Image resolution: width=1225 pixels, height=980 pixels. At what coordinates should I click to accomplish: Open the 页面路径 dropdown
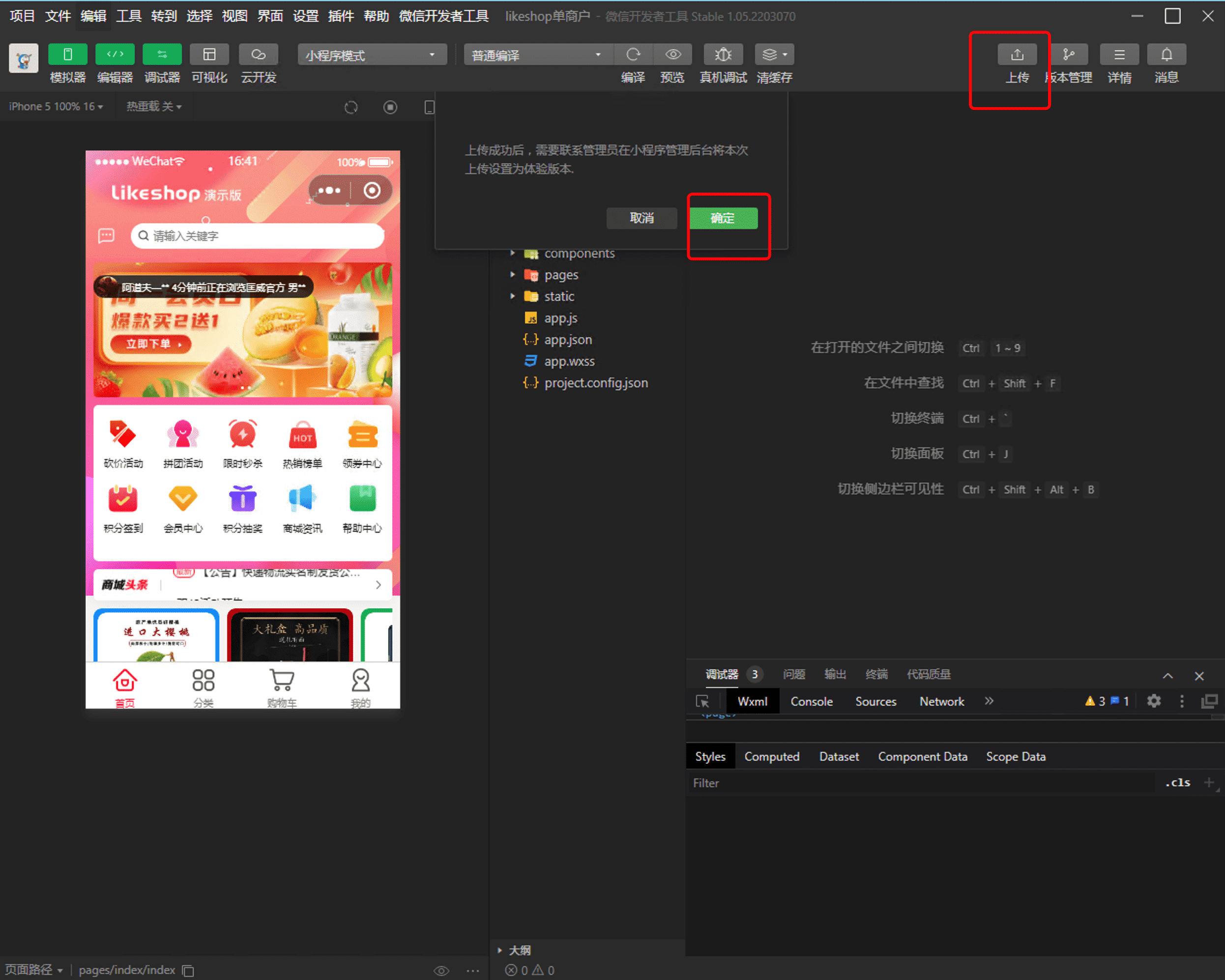point(33,969)
